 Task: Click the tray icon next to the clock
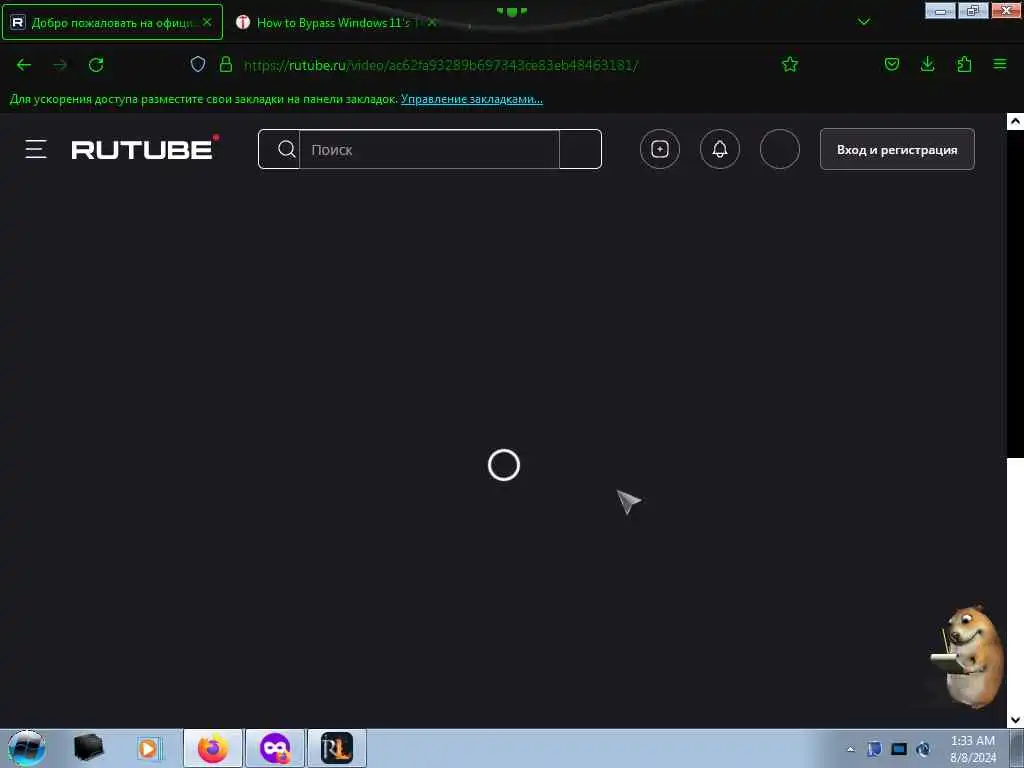923,749
